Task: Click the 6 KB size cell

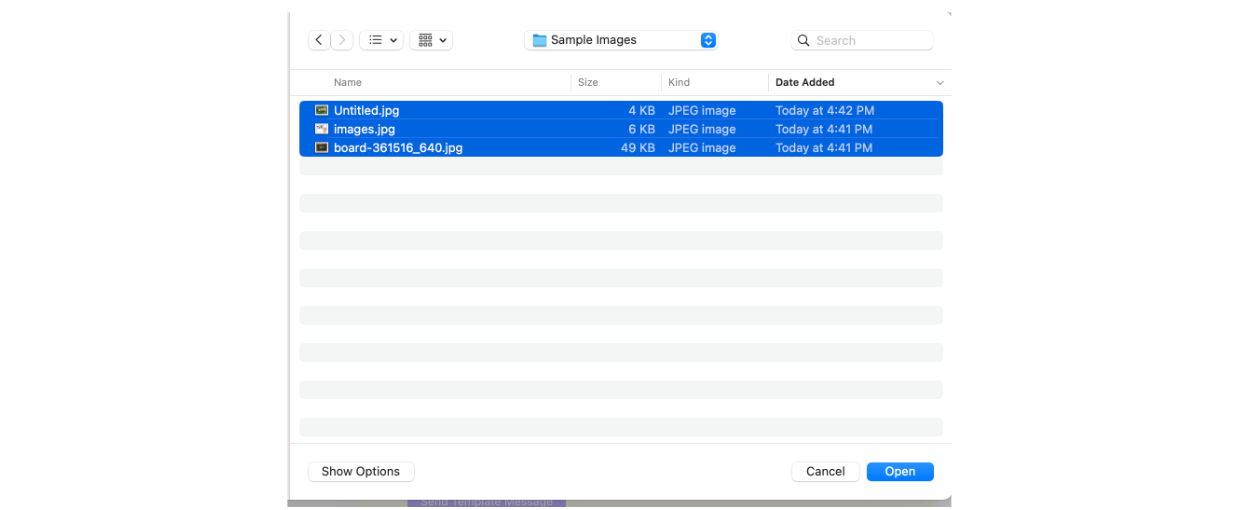Action: (641, 129)
